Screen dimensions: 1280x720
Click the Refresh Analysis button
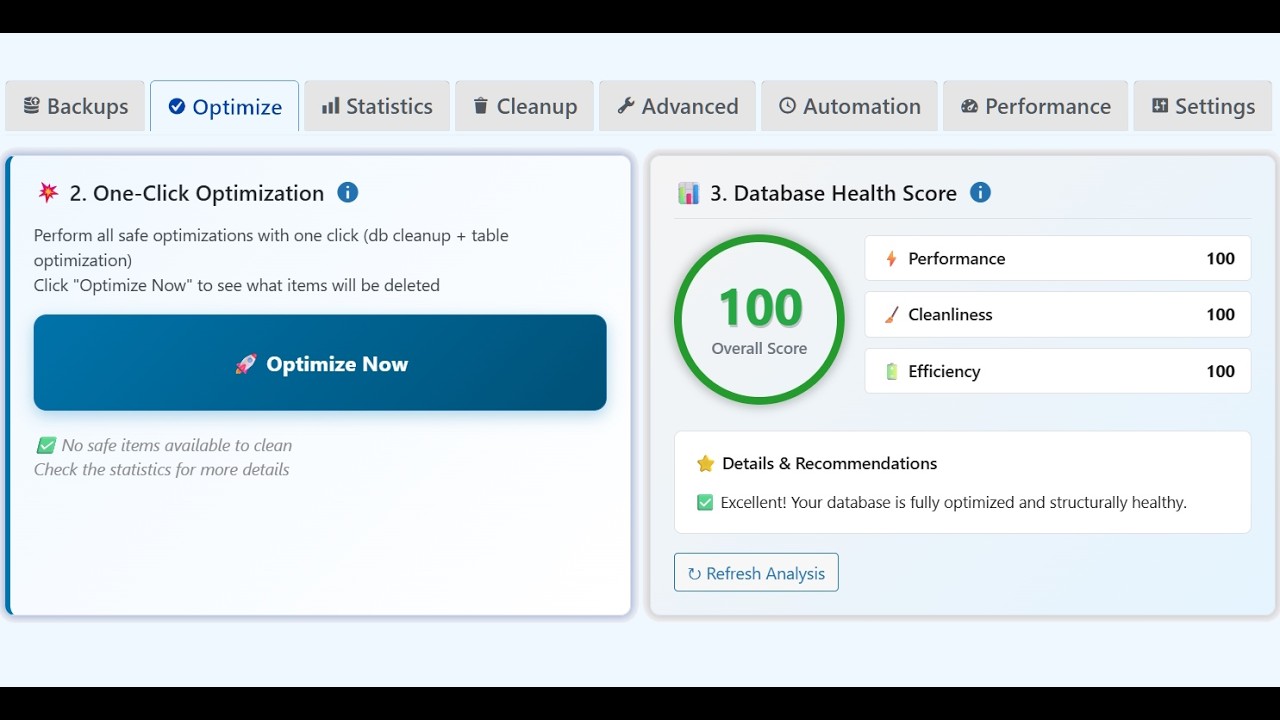point(756,573)
